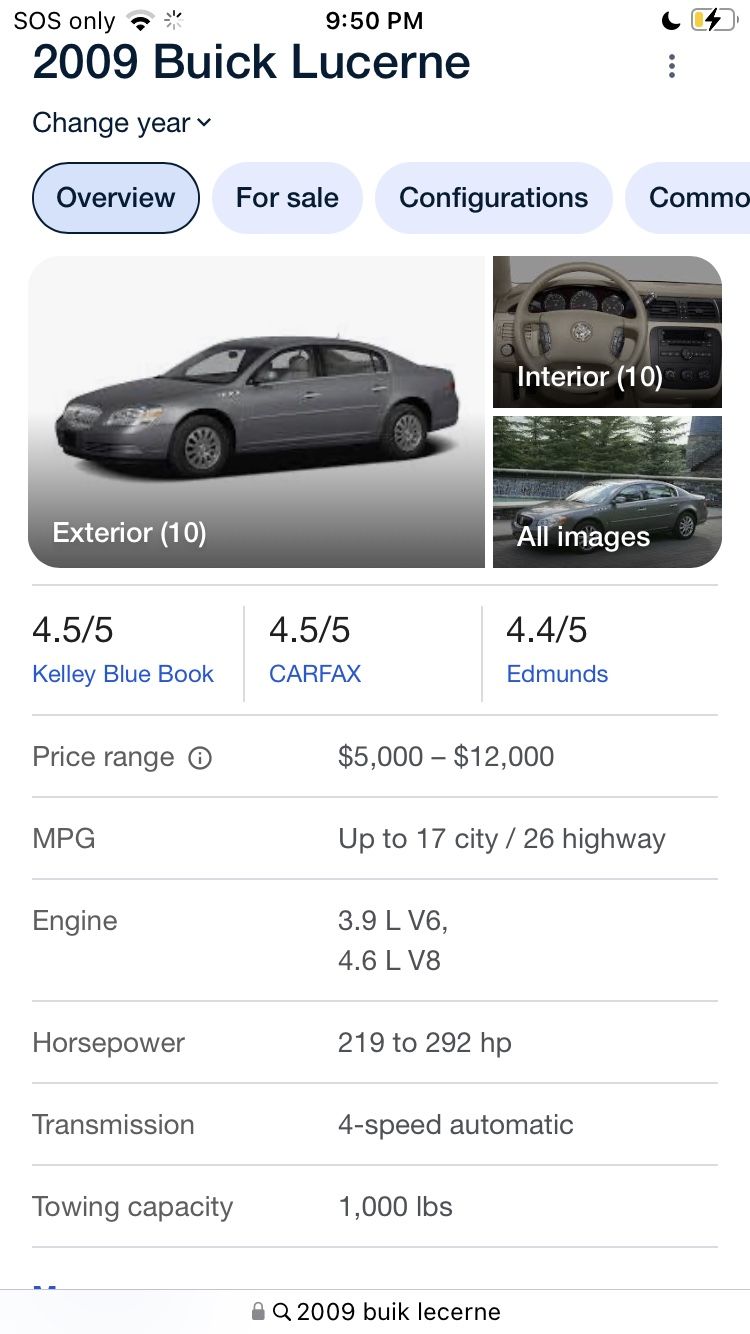
Task: Open the Configurations tab
Action: (493, 198)
